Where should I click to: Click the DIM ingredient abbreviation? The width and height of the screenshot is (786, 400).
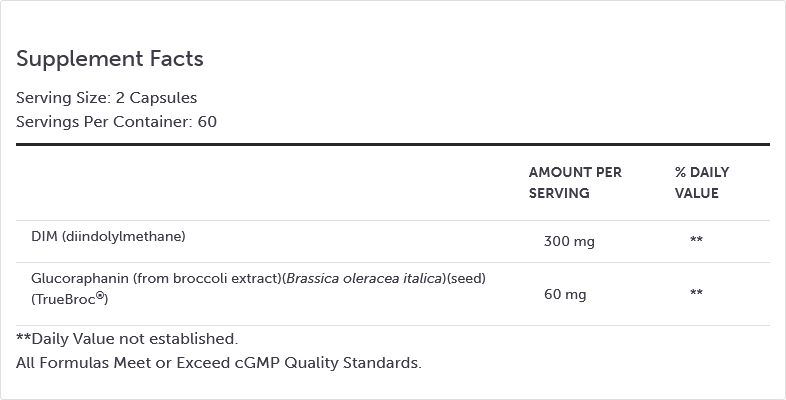click(x=44, y=237)
